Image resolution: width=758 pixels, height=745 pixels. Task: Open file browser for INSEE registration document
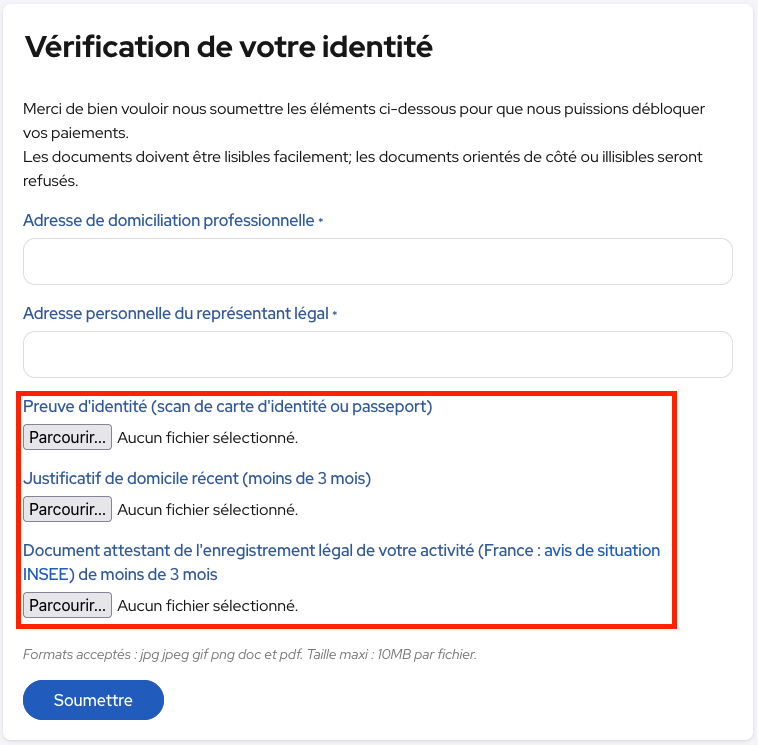[67, 605]
